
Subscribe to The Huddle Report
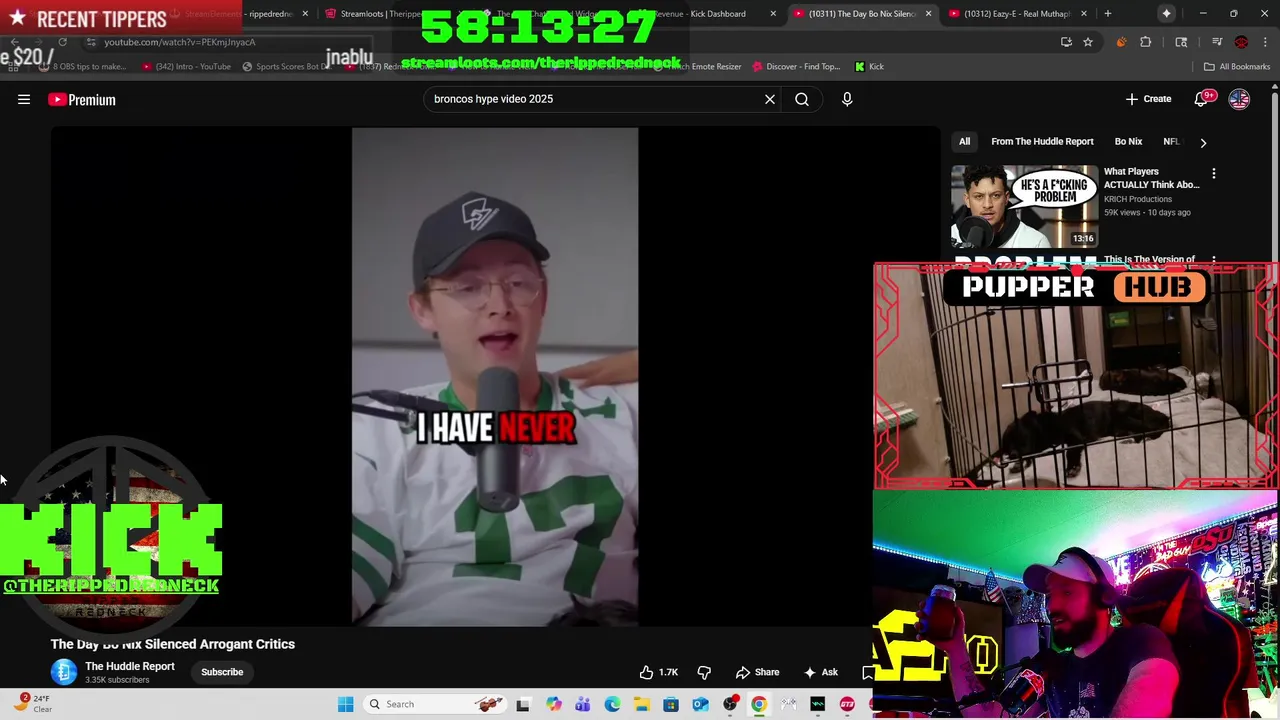[x=222, y=672]
